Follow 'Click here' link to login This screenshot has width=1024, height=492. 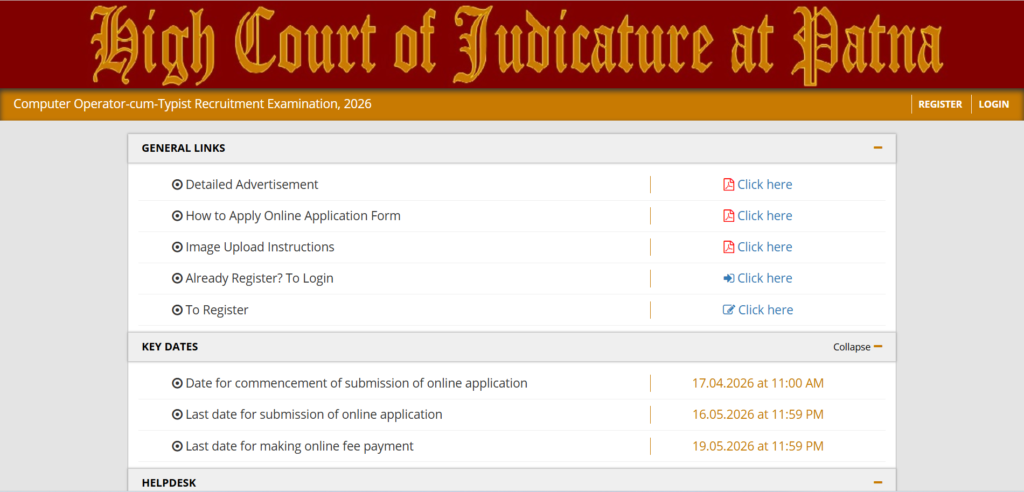(765, 279)
